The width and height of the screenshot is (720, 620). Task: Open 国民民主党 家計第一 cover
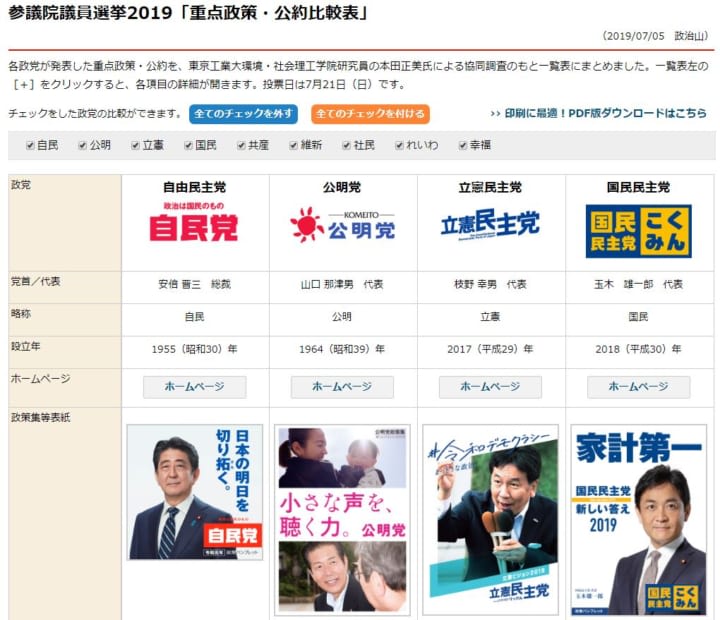pos(639,520)
